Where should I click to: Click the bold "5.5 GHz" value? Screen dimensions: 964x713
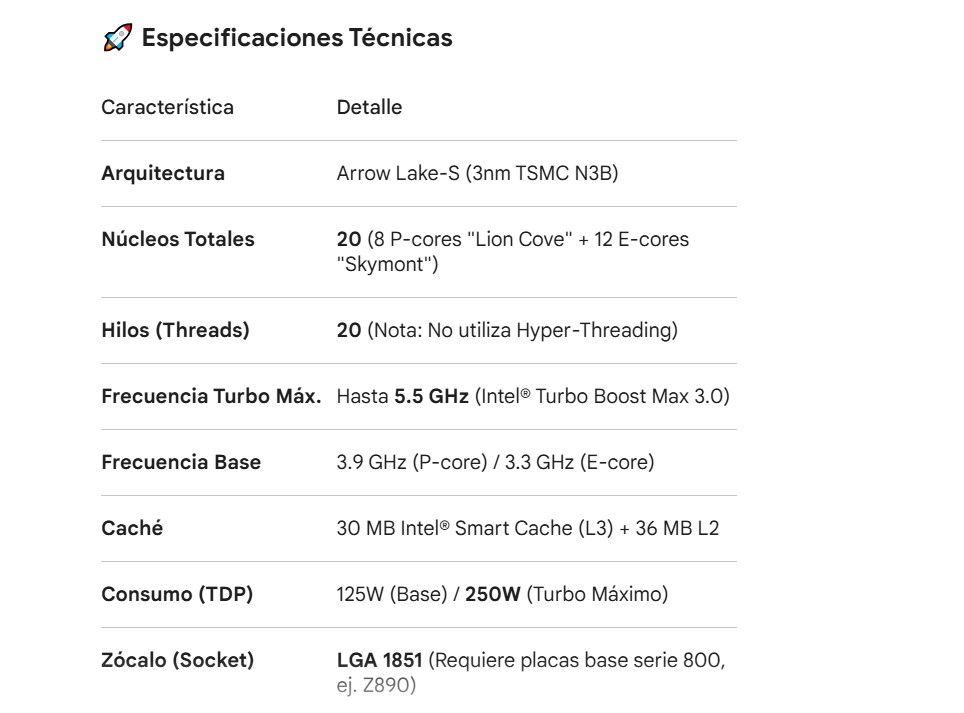[431, 396]
